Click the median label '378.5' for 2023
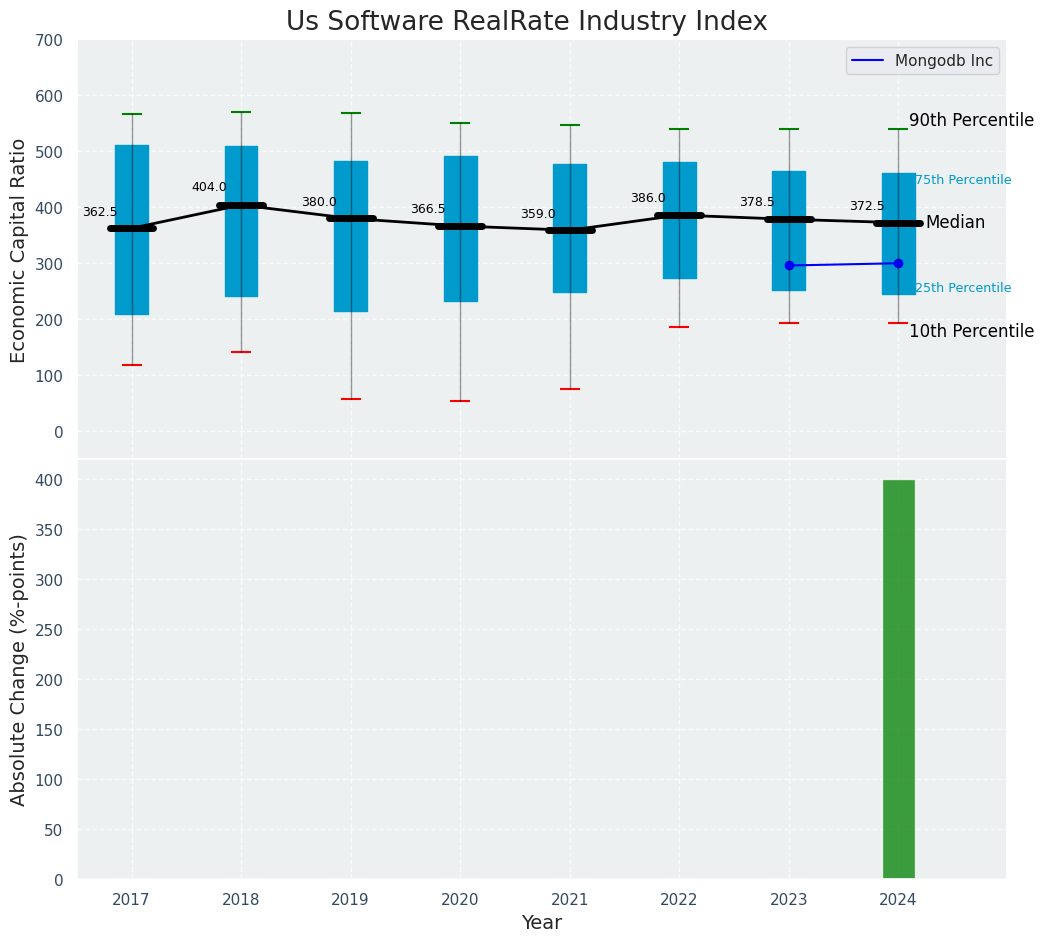Image resolution: width=1044 pixels, height=942 pixels. click(757, 202)
